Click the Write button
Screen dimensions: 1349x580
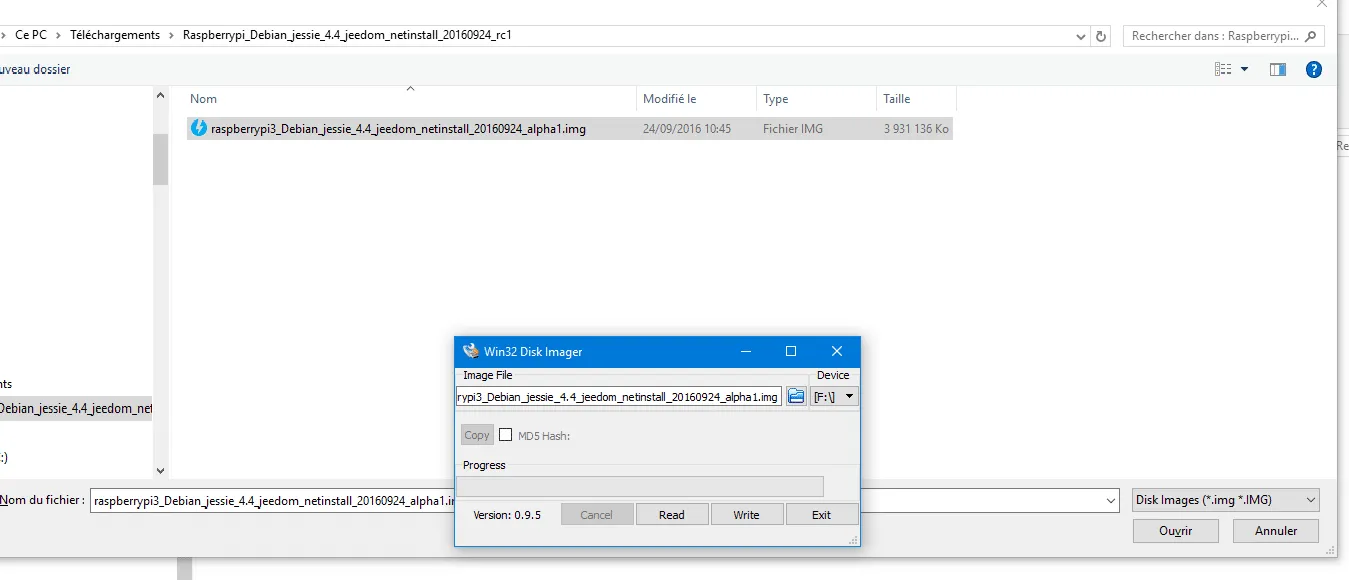[x=746, y=515]
